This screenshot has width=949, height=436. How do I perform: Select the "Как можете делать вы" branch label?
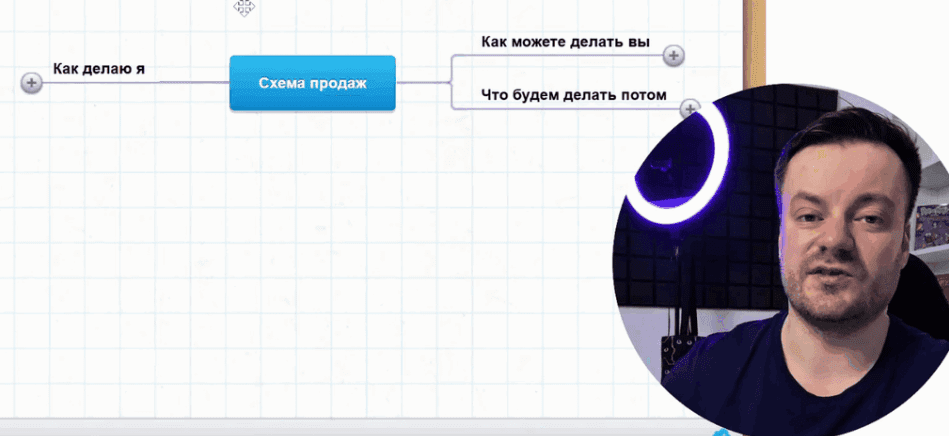tap(565, 42)
